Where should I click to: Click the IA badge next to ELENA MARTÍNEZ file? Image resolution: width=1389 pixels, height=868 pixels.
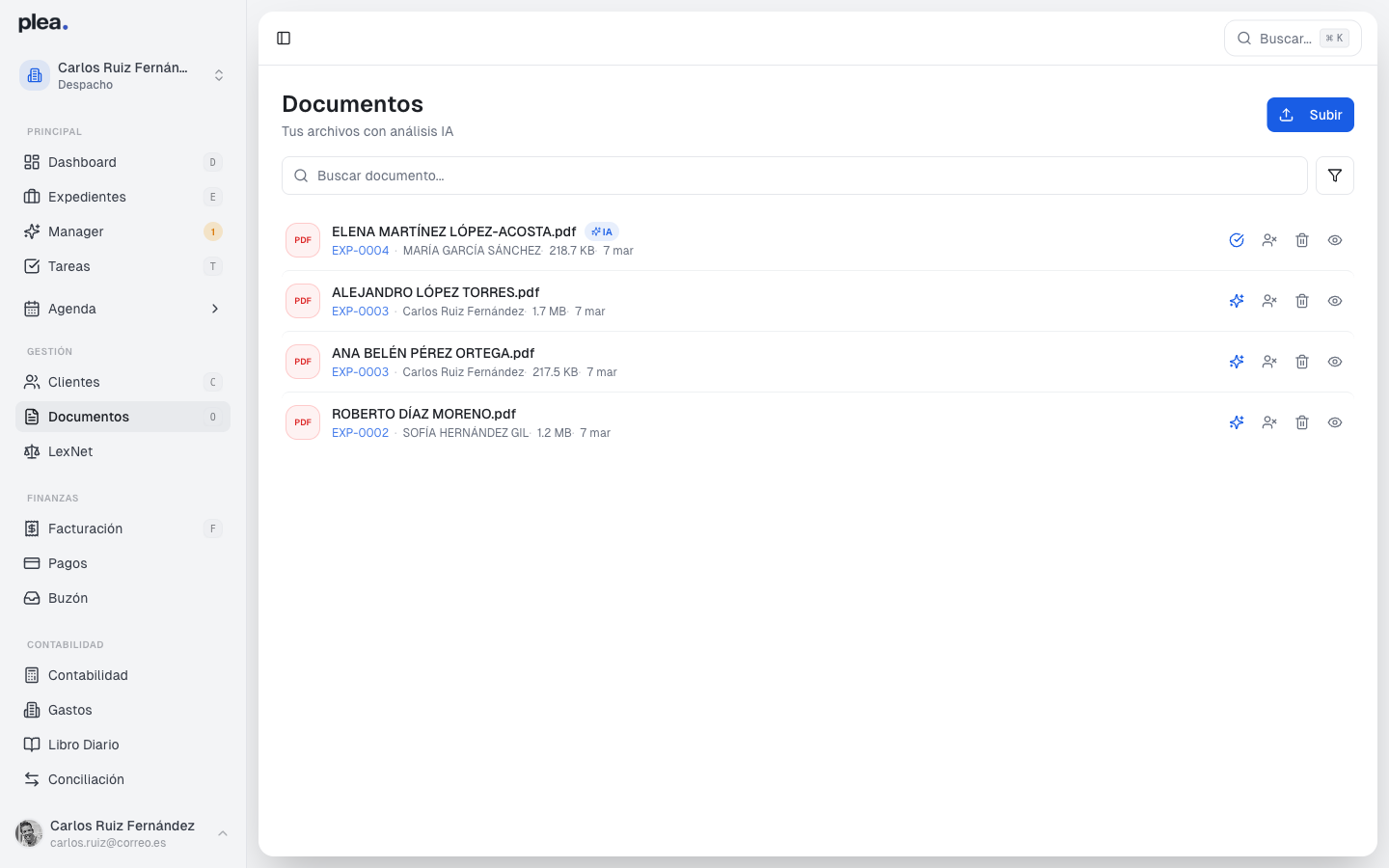click(602, 231)
